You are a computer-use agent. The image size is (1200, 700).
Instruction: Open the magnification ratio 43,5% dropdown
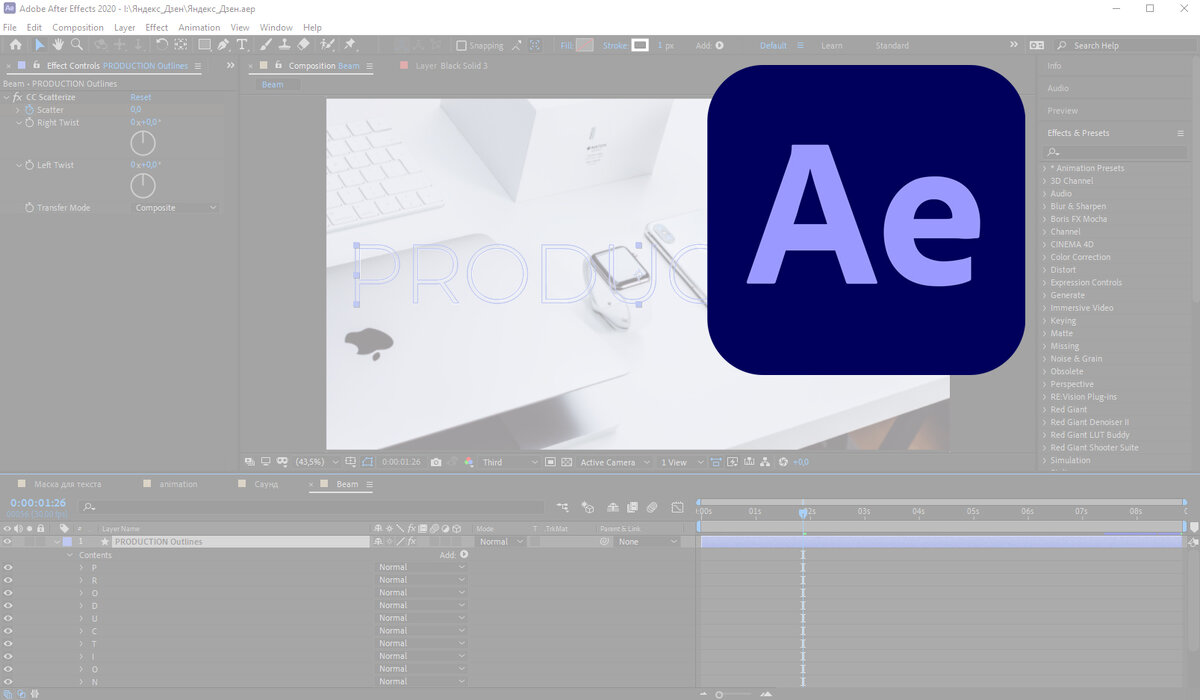pos(317,462)
